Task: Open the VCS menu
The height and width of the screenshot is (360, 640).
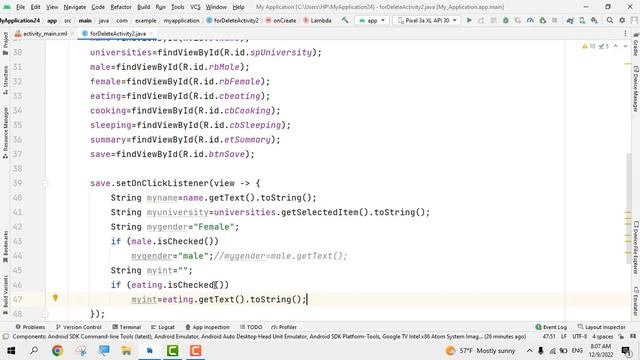Action: [196, 7]
